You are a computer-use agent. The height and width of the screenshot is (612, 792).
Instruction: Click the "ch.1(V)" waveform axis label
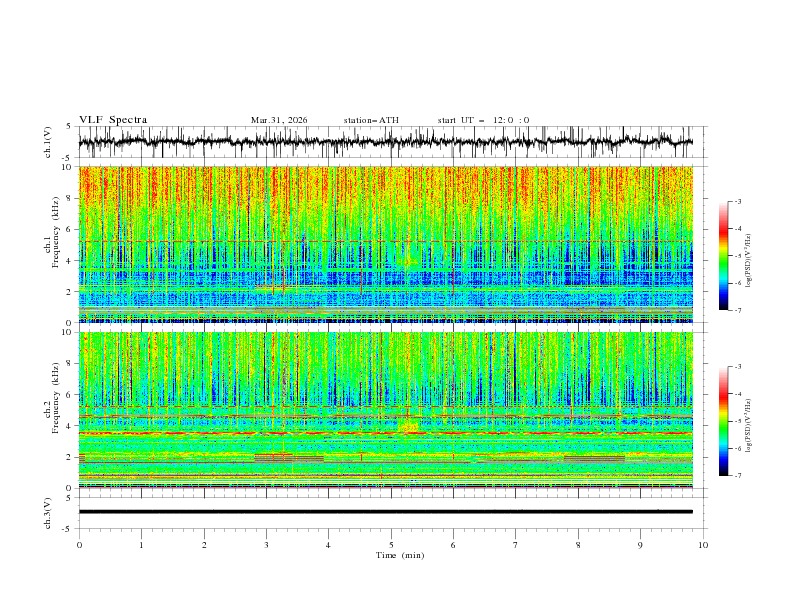[48, 142]
